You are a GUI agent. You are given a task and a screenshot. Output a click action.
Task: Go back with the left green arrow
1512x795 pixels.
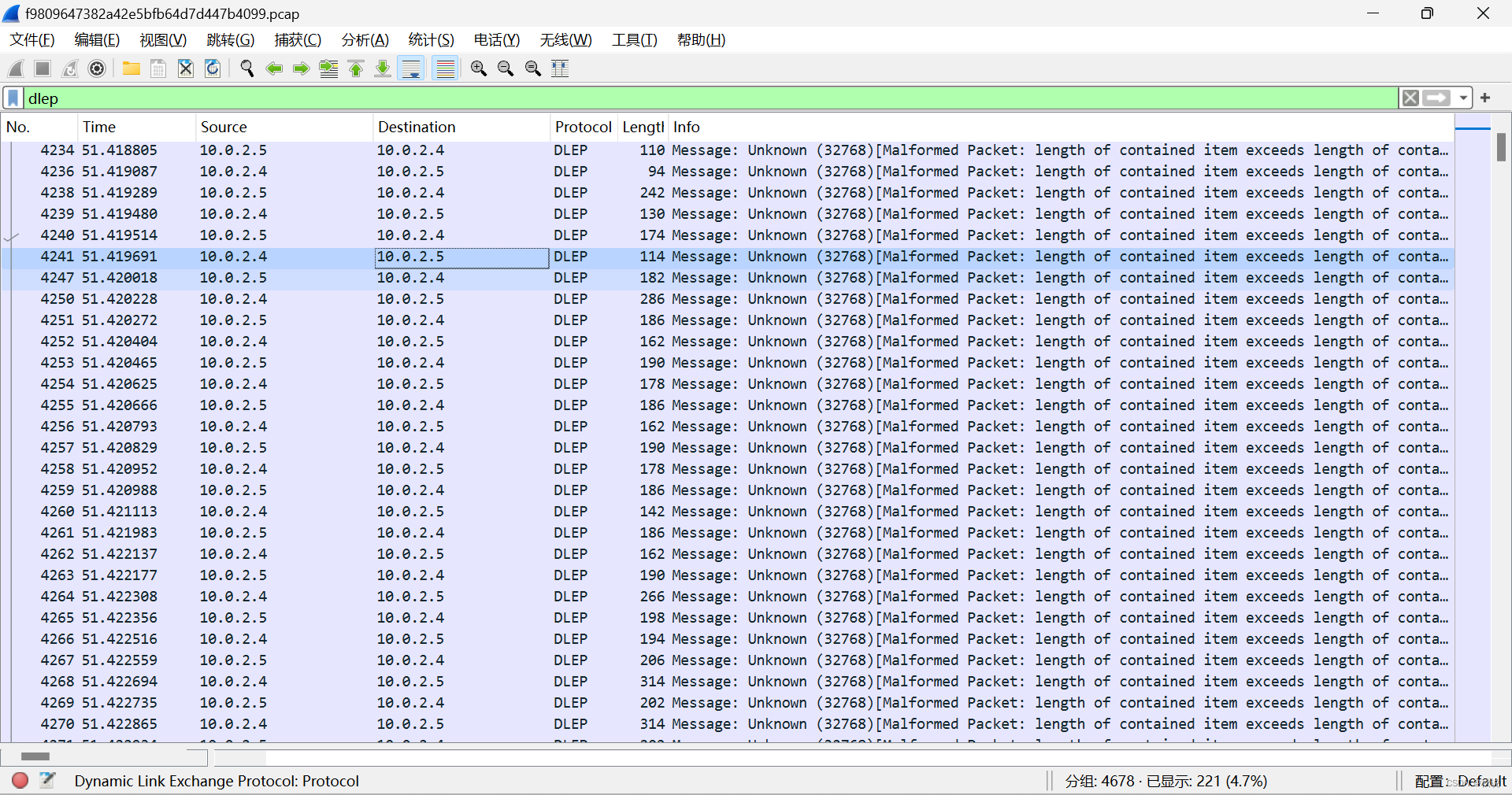[274, 68]
